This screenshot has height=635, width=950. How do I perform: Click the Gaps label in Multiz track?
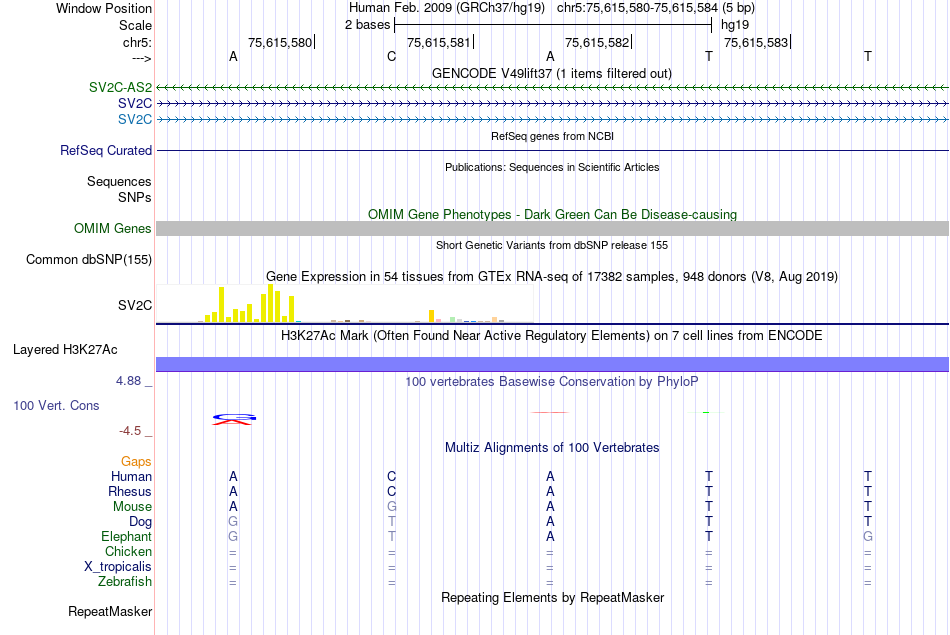click(x=136, y=462)
